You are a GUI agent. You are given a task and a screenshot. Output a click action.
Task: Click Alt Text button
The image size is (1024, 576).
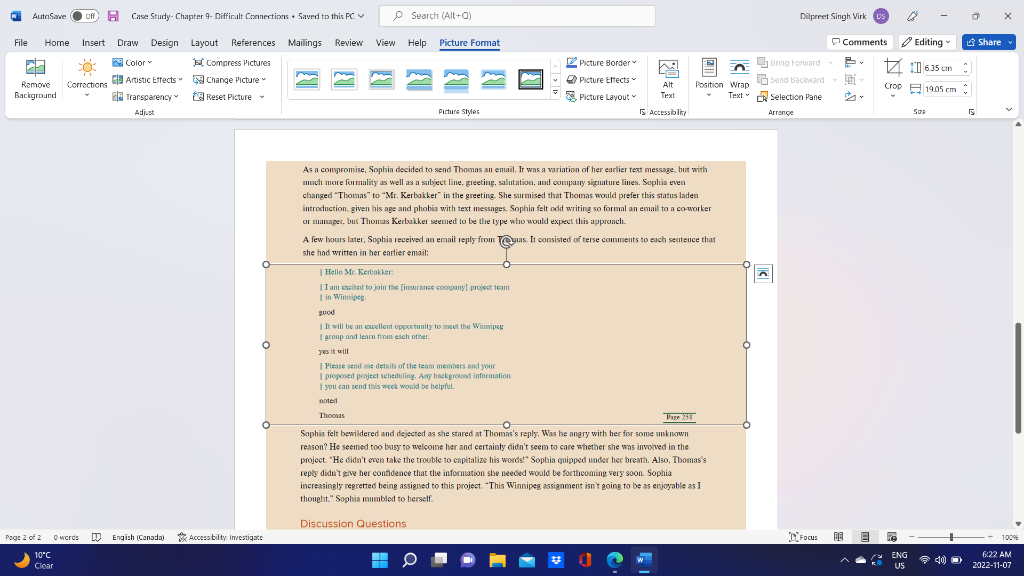click(667, 79)
